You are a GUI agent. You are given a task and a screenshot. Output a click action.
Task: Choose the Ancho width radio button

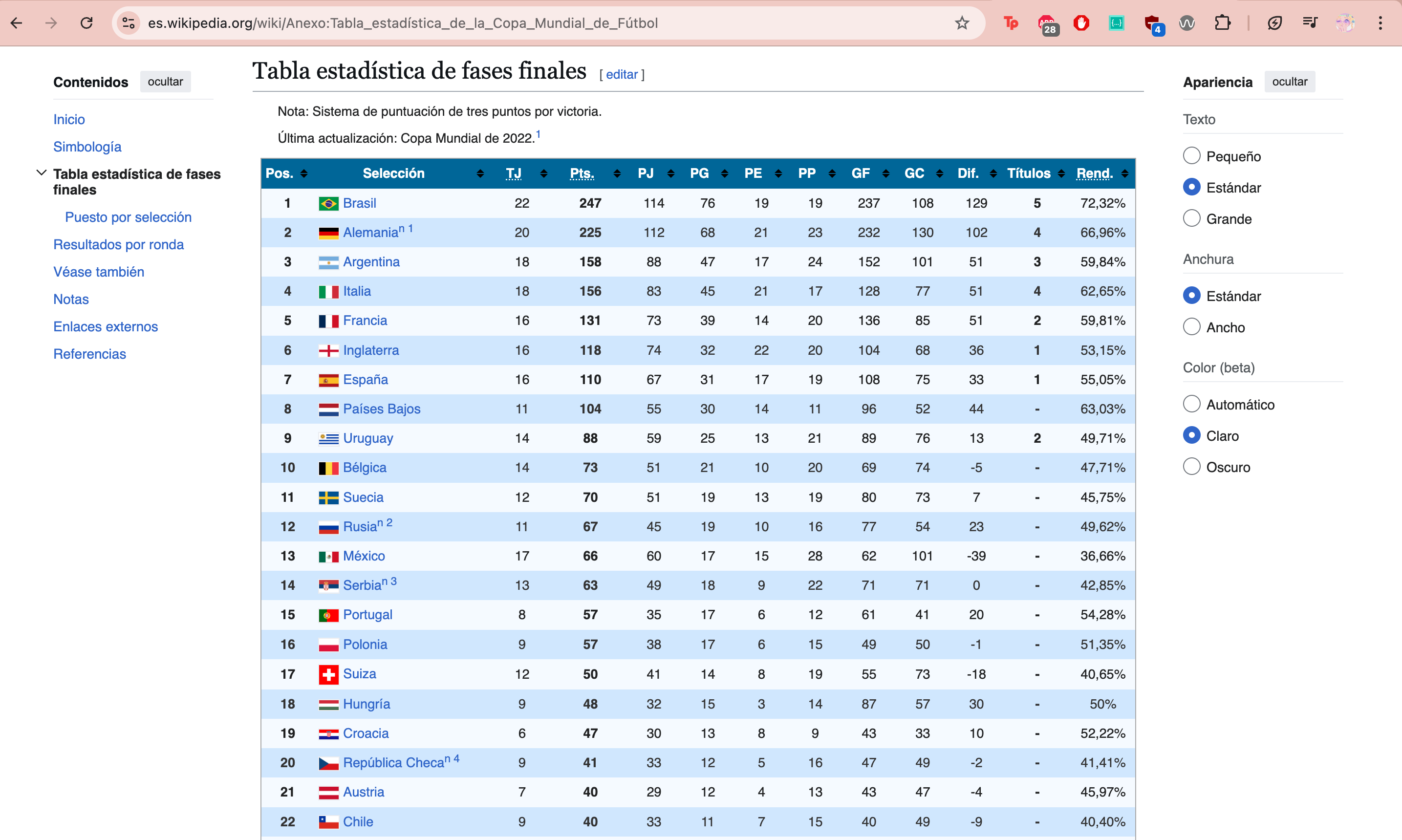pos(1191,327)
